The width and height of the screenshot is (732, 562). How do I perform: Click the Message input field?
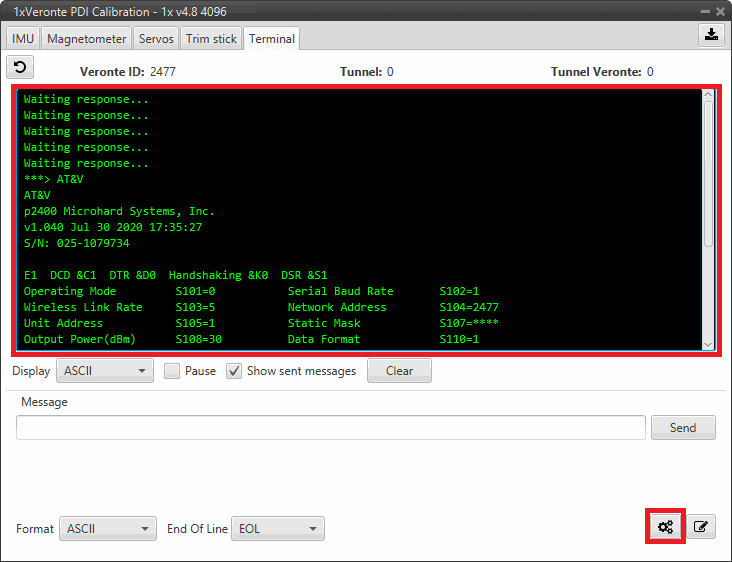coord(330,427)
